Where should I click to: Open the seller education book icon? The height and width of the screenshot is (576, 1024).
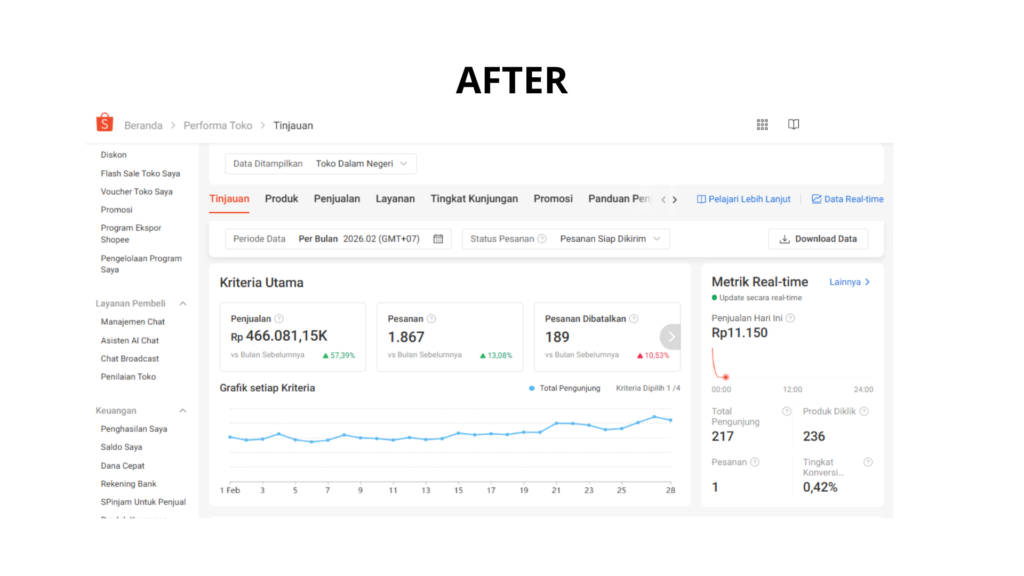pyautogui.click(x=793, y=125)
